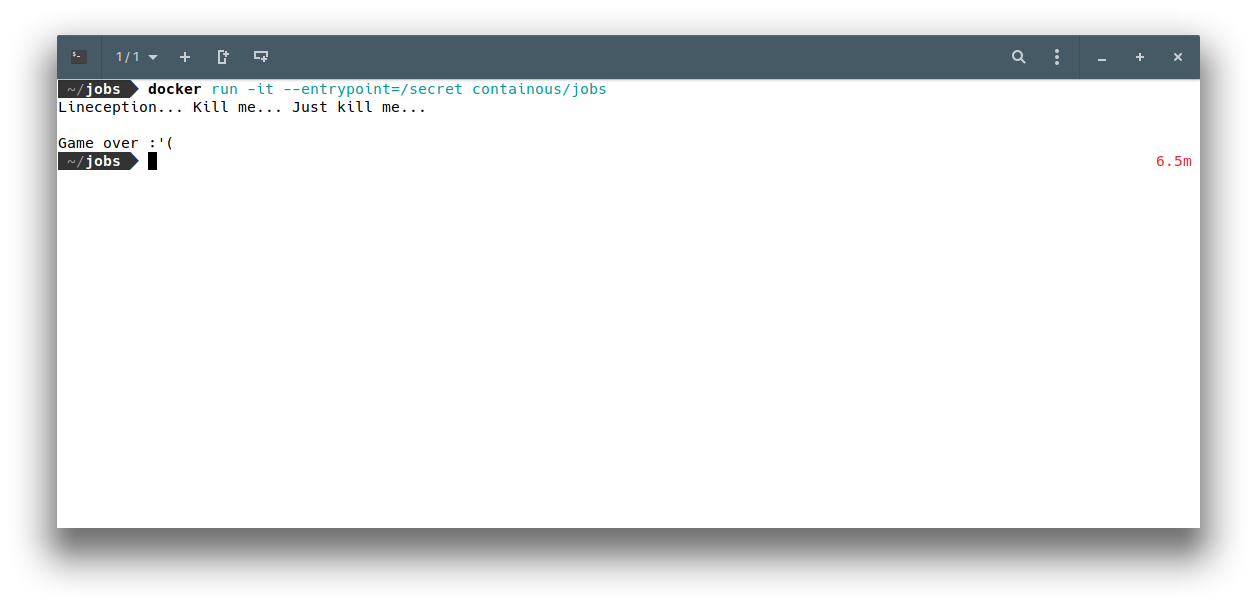Screen dimensions: 1257x607
Task: Add terminal right split icon
Action: tap(223, 57)
